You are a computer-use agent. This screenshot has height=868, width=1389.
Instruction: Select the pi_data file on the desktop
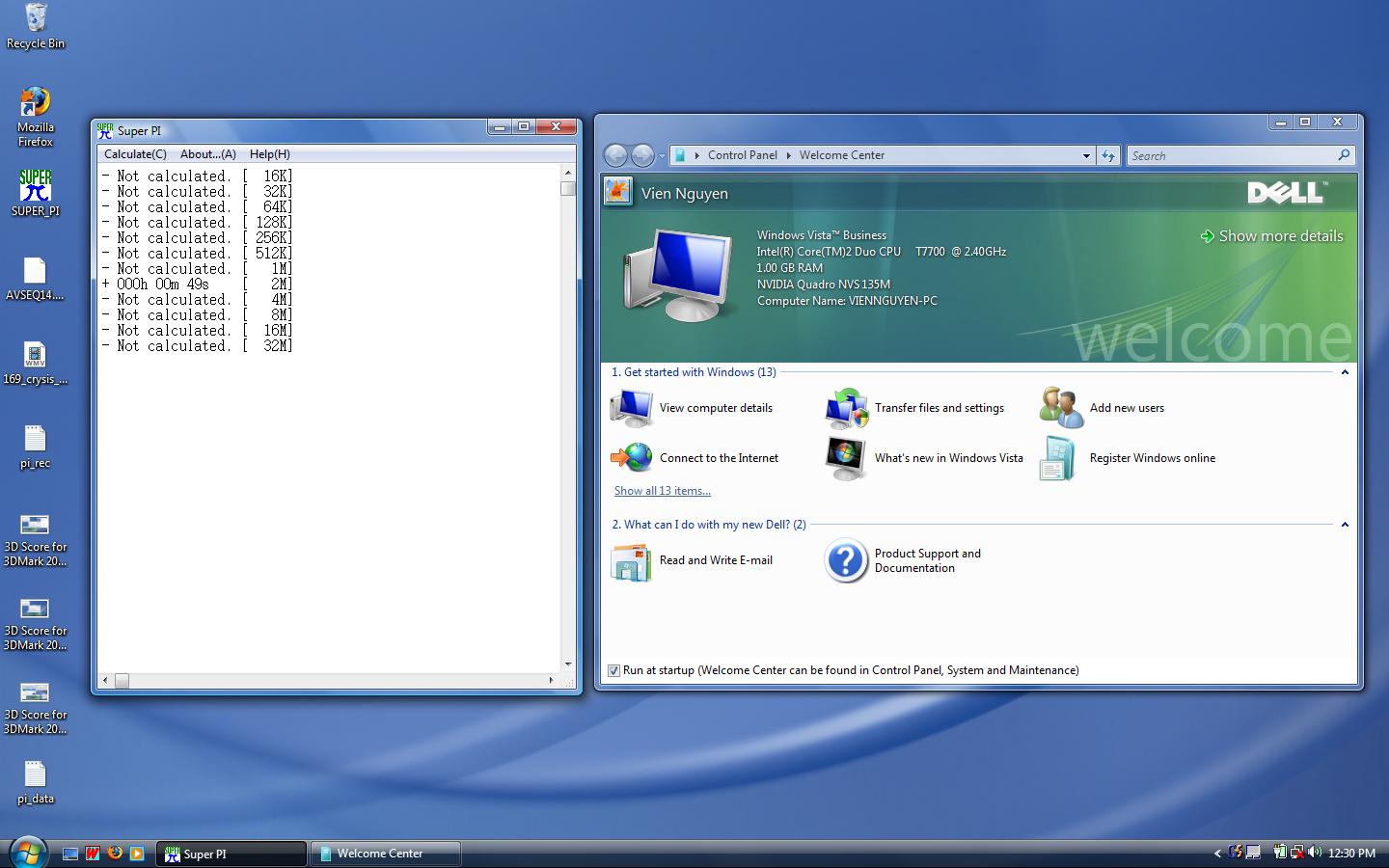[35, 783]
